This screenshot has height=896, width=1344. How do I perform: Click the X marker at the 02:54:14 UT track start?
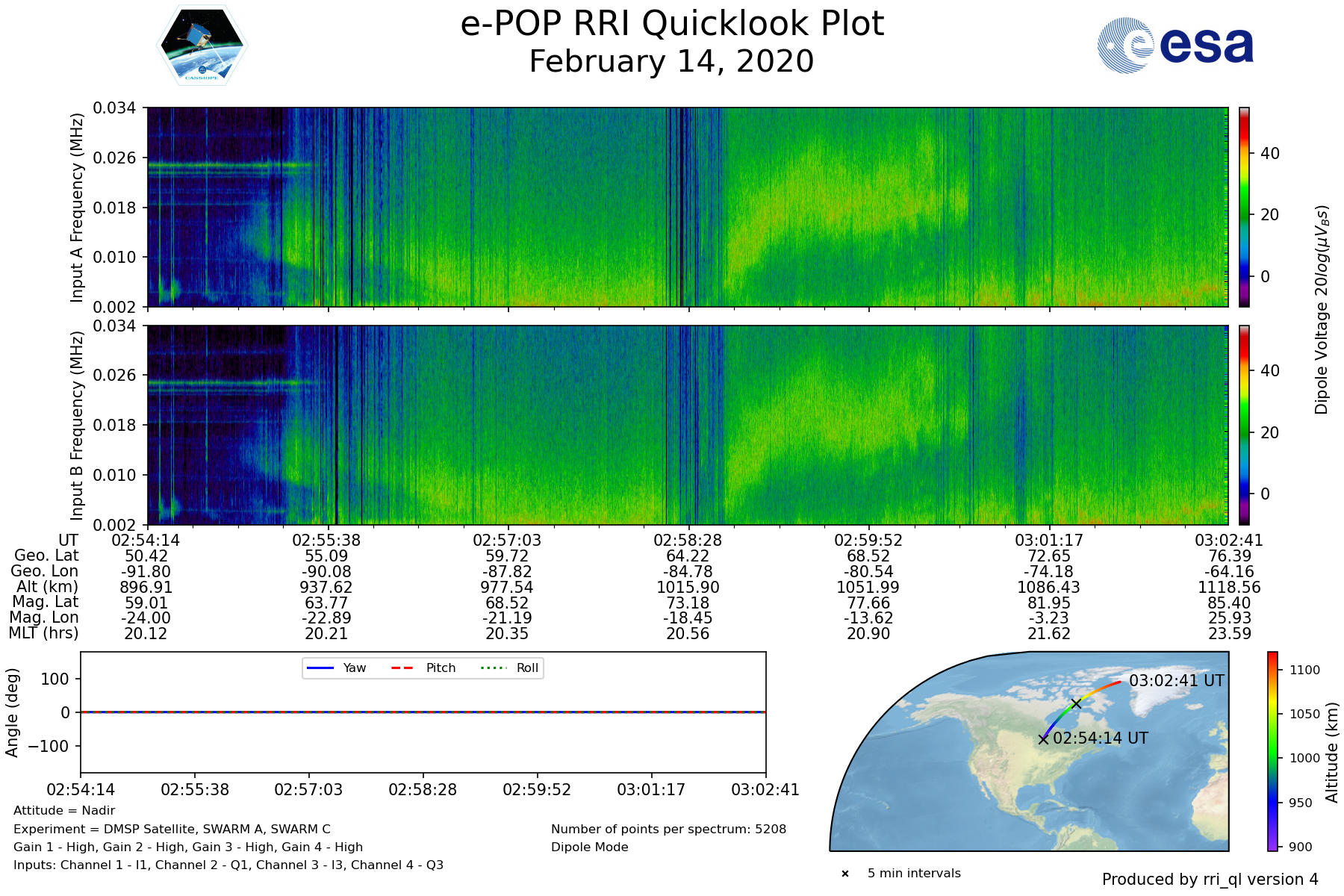[x=1043, y=739]
